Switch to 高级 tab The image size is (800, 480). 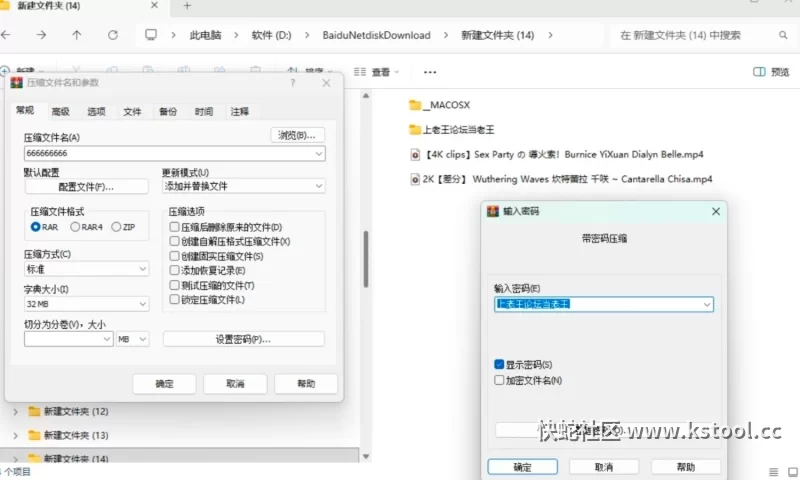tap(61, 112)
